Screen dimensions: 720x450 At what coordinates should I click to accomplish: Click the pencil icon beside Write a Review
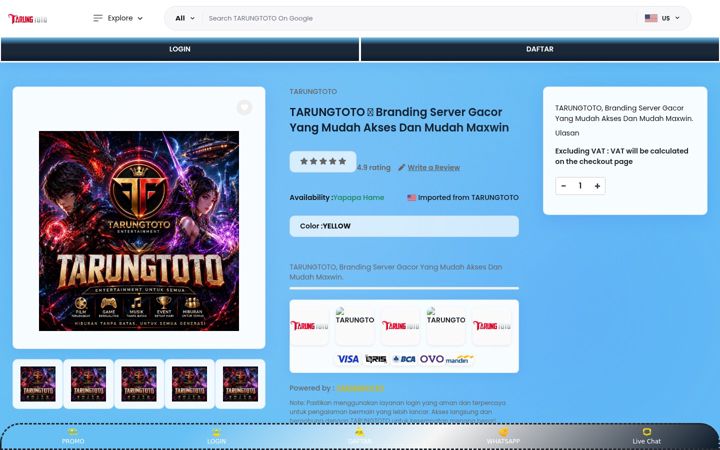pos(402,168)
